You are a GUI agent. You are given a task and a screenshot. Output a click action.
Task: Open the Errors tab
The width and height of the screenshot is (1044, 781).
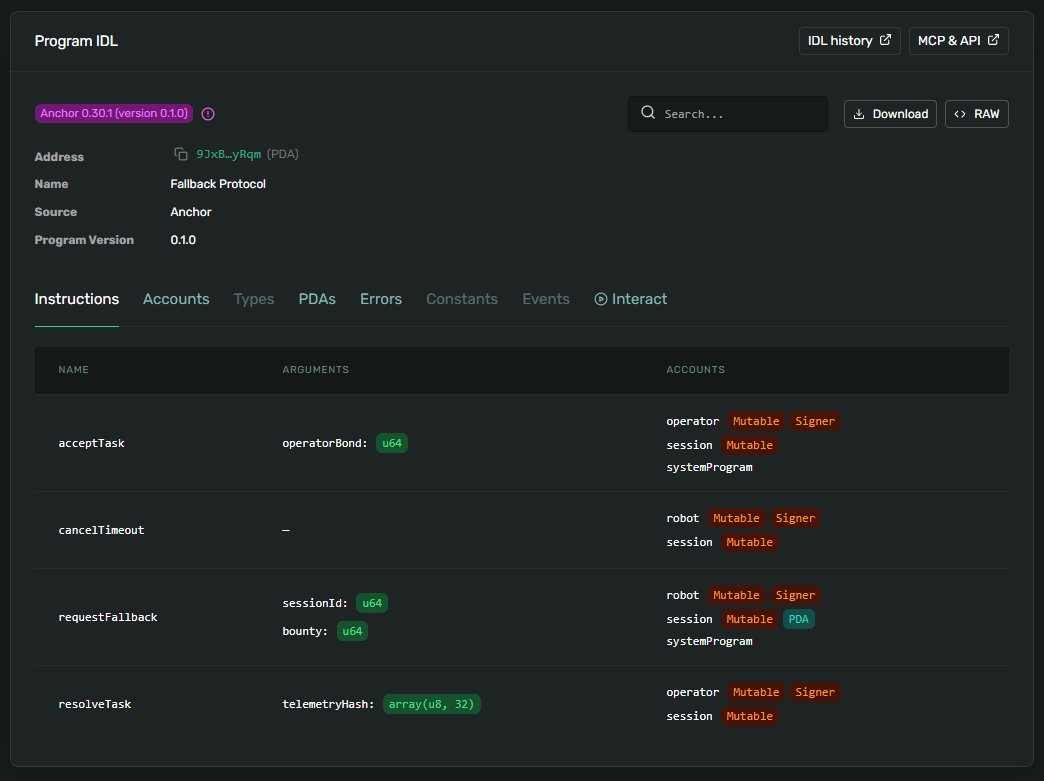tap(381, 299)
